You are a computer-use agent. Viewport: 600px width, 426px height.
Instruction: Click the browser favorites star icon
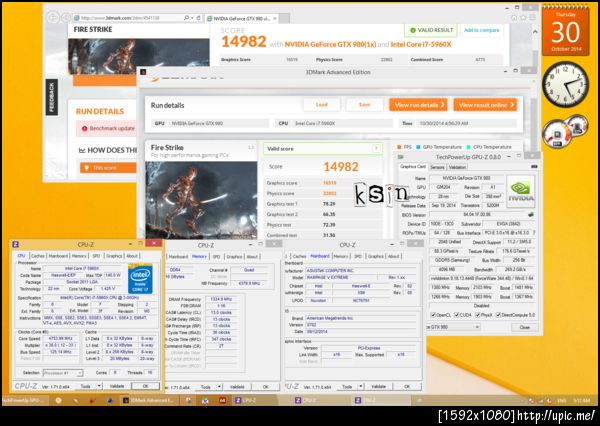click(x=523, y=18)
